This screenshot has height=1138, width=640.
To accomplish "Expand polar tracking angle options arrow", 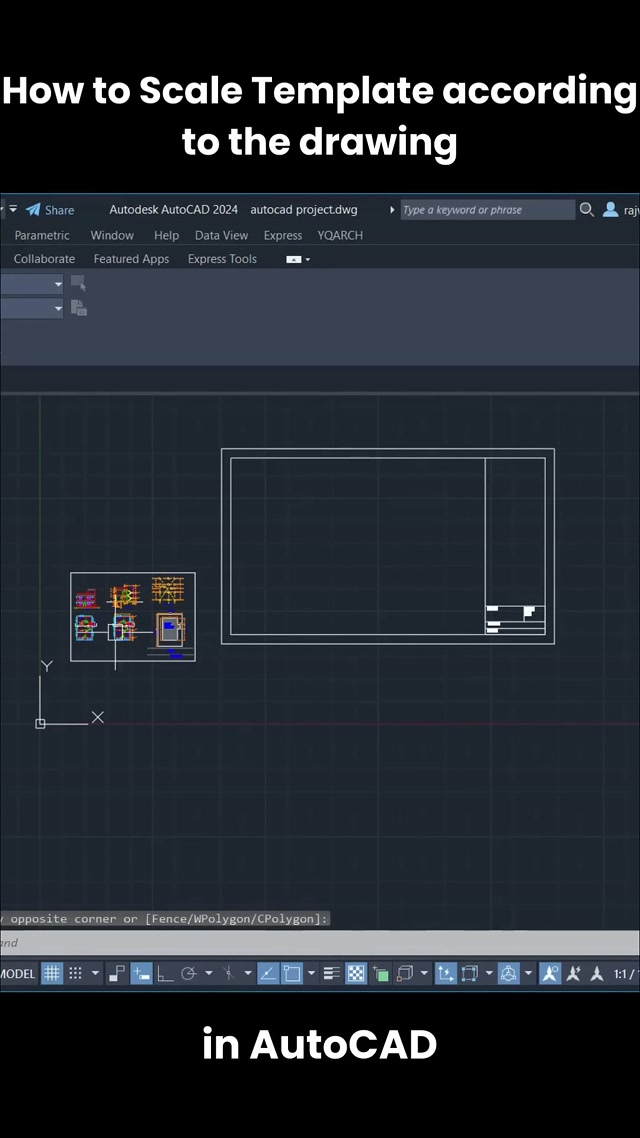I will [209, 973].
